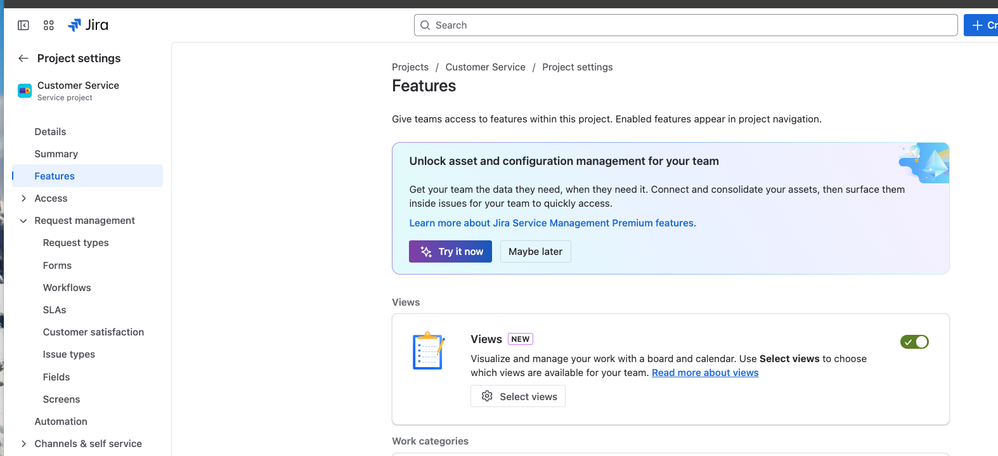Click Channels & self service label

[x=88, y=444]
